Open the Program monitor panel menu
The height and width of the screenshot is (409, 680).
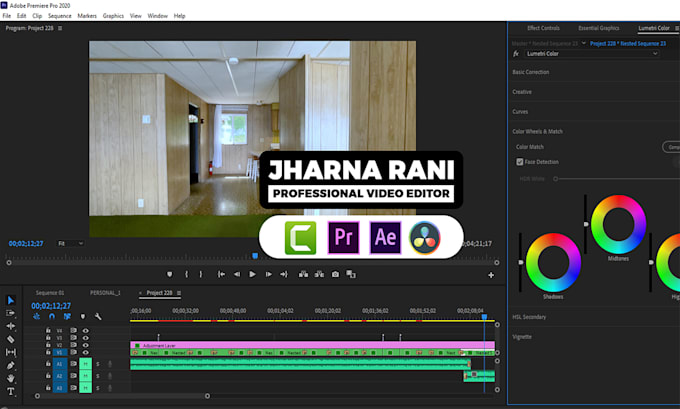60,28
